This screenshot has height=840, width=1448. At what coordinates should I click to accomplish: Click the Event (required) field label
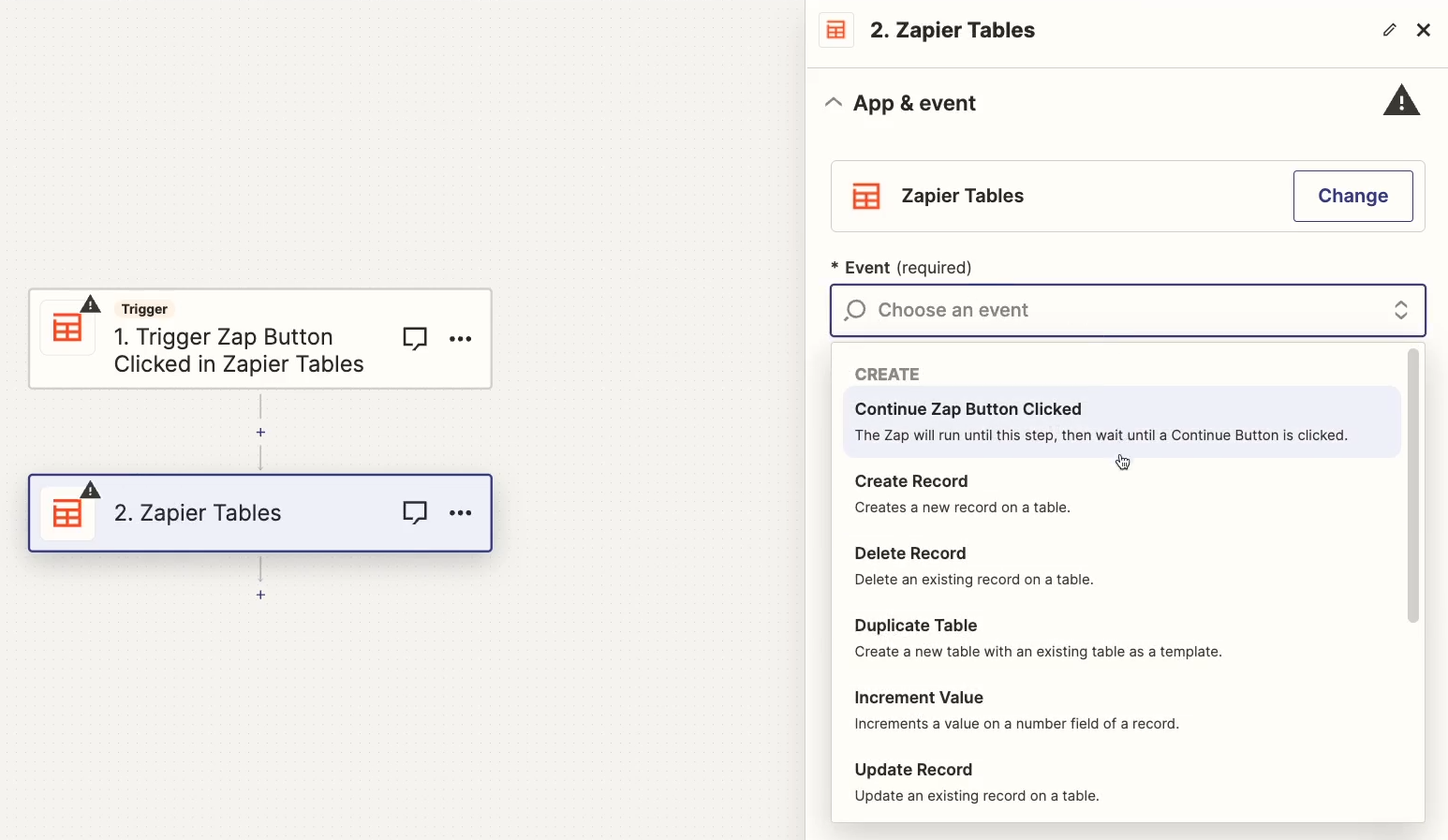coord(902,268)
